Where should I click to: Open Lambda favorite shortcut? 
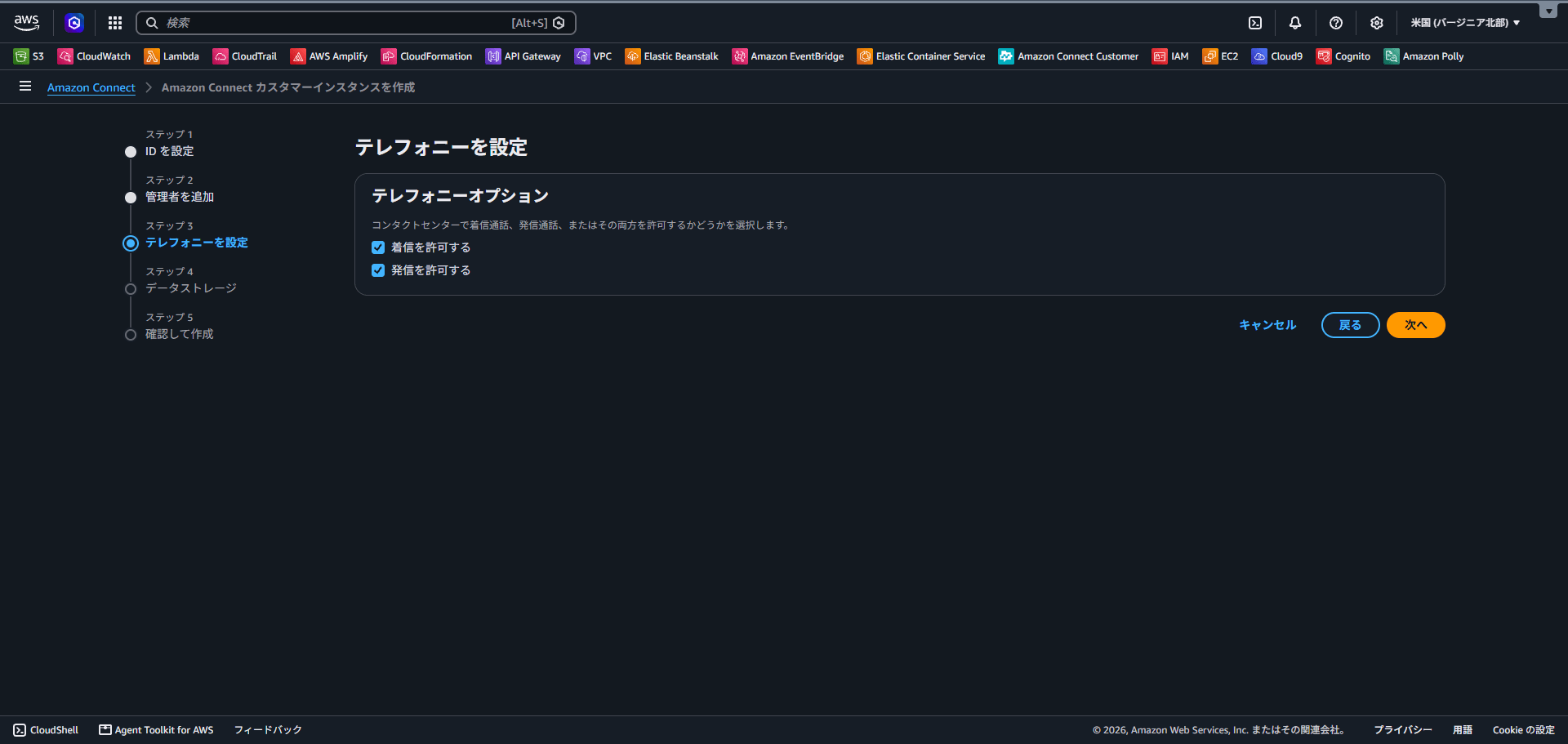[171, 56]
